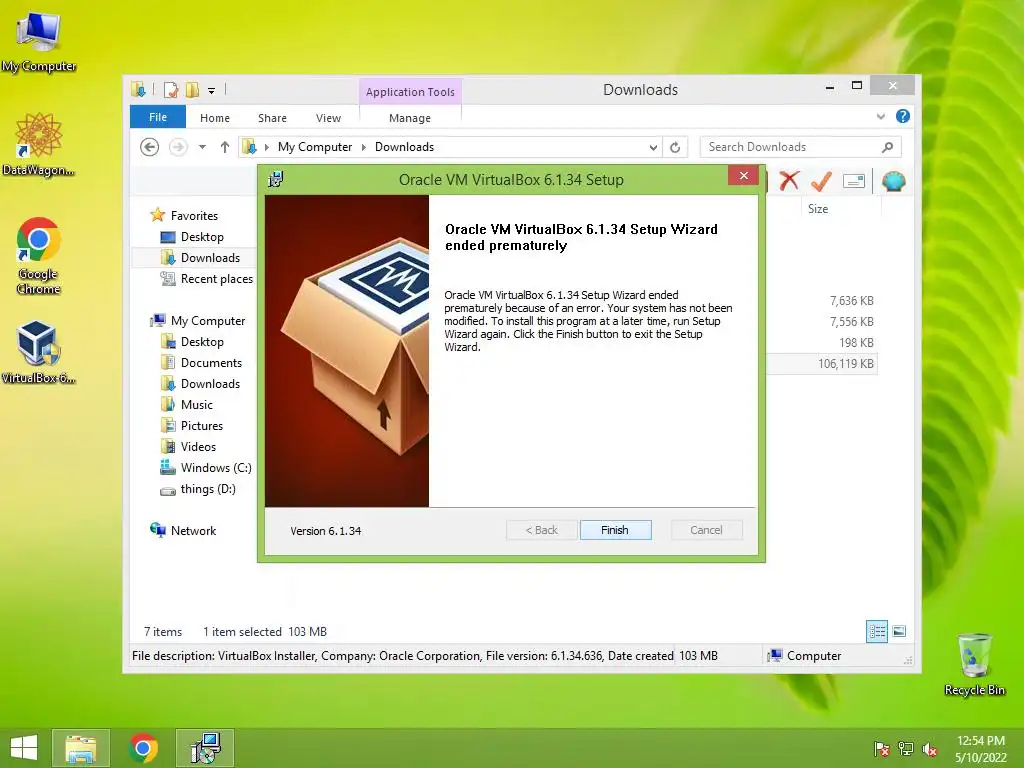This screenshot has width=1024, height=768.
Task: Open the Recycle Bin
Action: pyautogui.click(x=974, y=664)
